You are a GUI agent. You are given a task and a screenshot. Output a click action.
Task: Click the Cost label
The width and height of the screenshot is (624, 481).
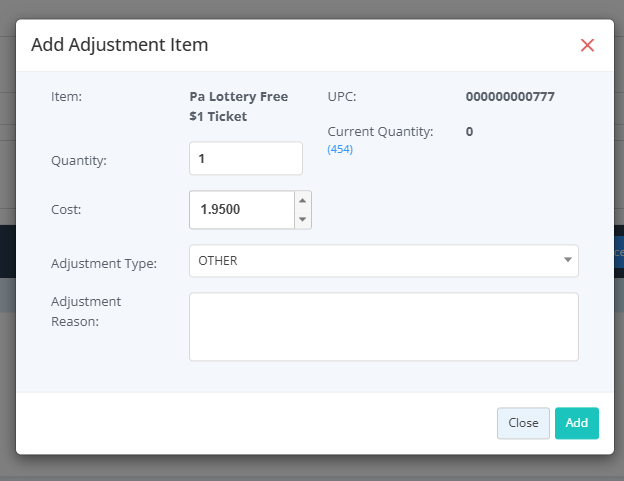66,210
